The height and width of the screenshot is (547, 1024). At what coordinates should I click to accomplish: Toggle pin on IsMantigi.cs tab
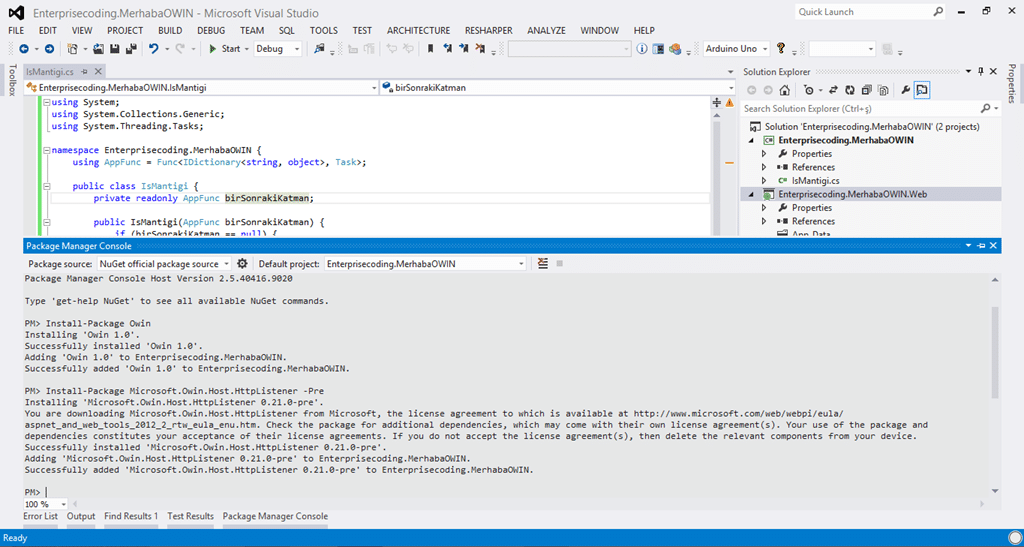click(x=85, y=71)
